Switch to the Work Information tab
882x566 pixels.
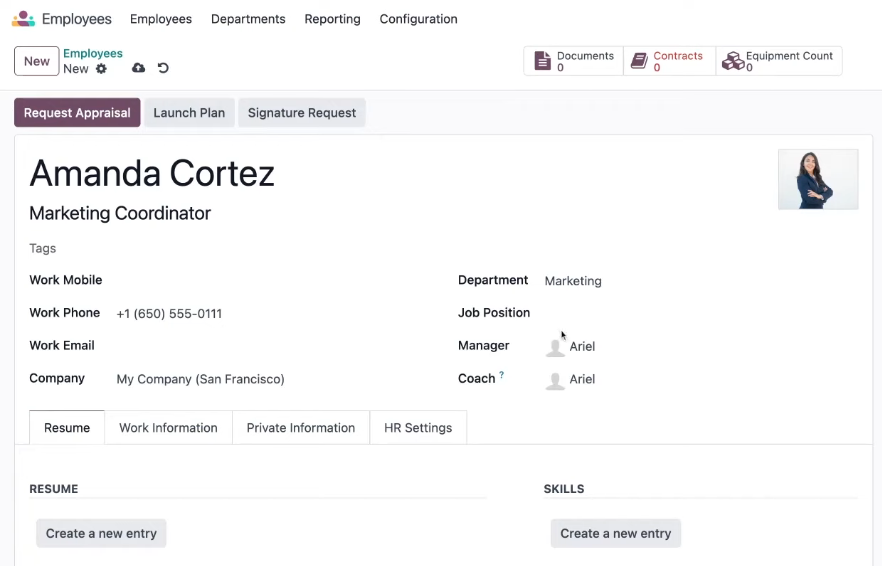coord(168,428)
